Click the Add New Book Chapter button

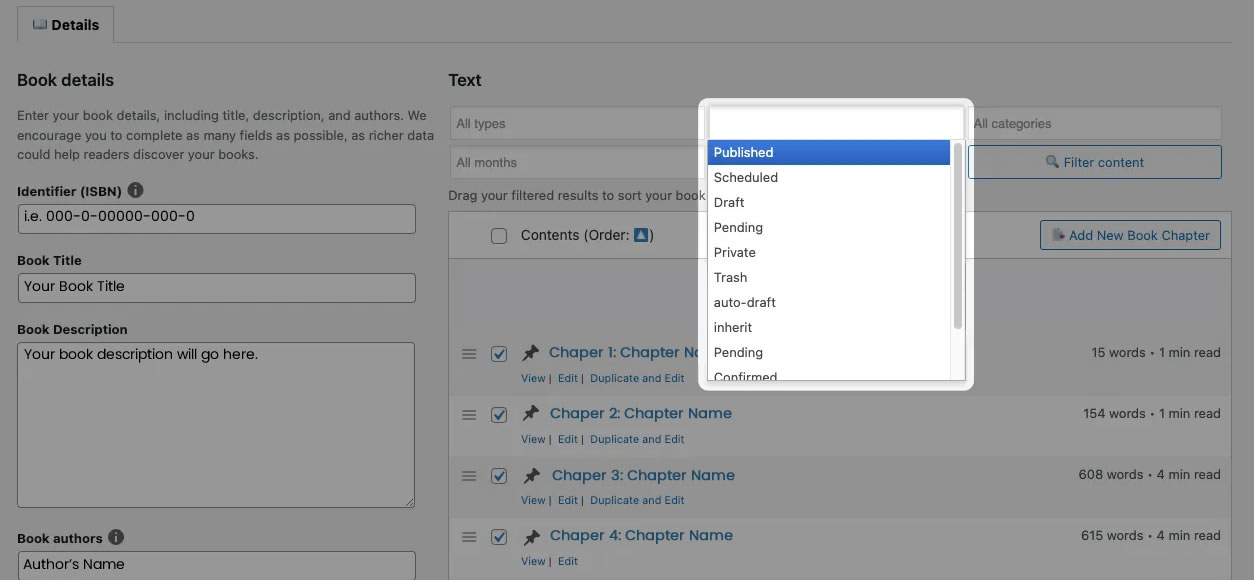point(1130,235)
